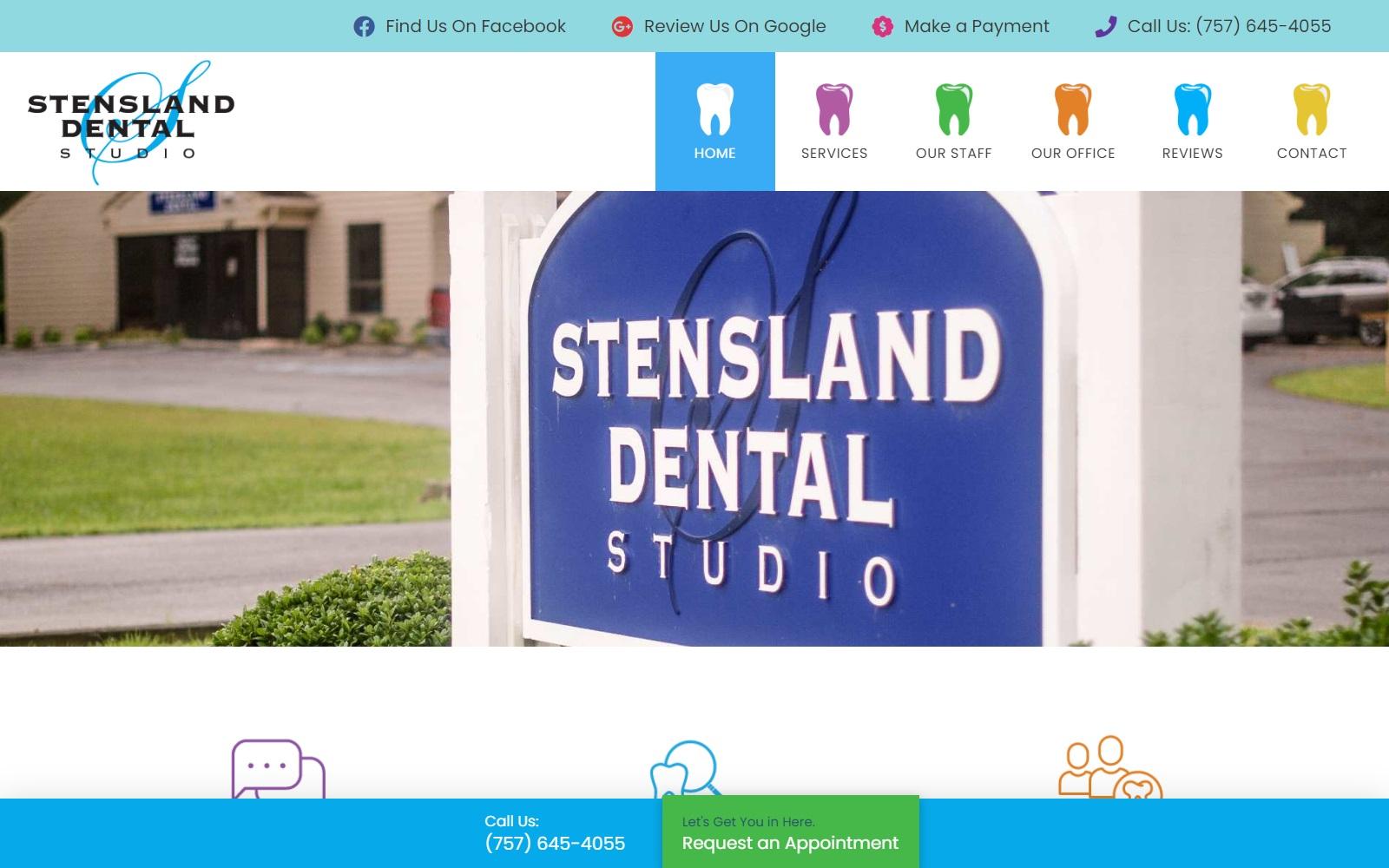This screenshot has width=1389, height=868.
Task: Click the pink dollar payment icon
Action: tap(882, 27)
